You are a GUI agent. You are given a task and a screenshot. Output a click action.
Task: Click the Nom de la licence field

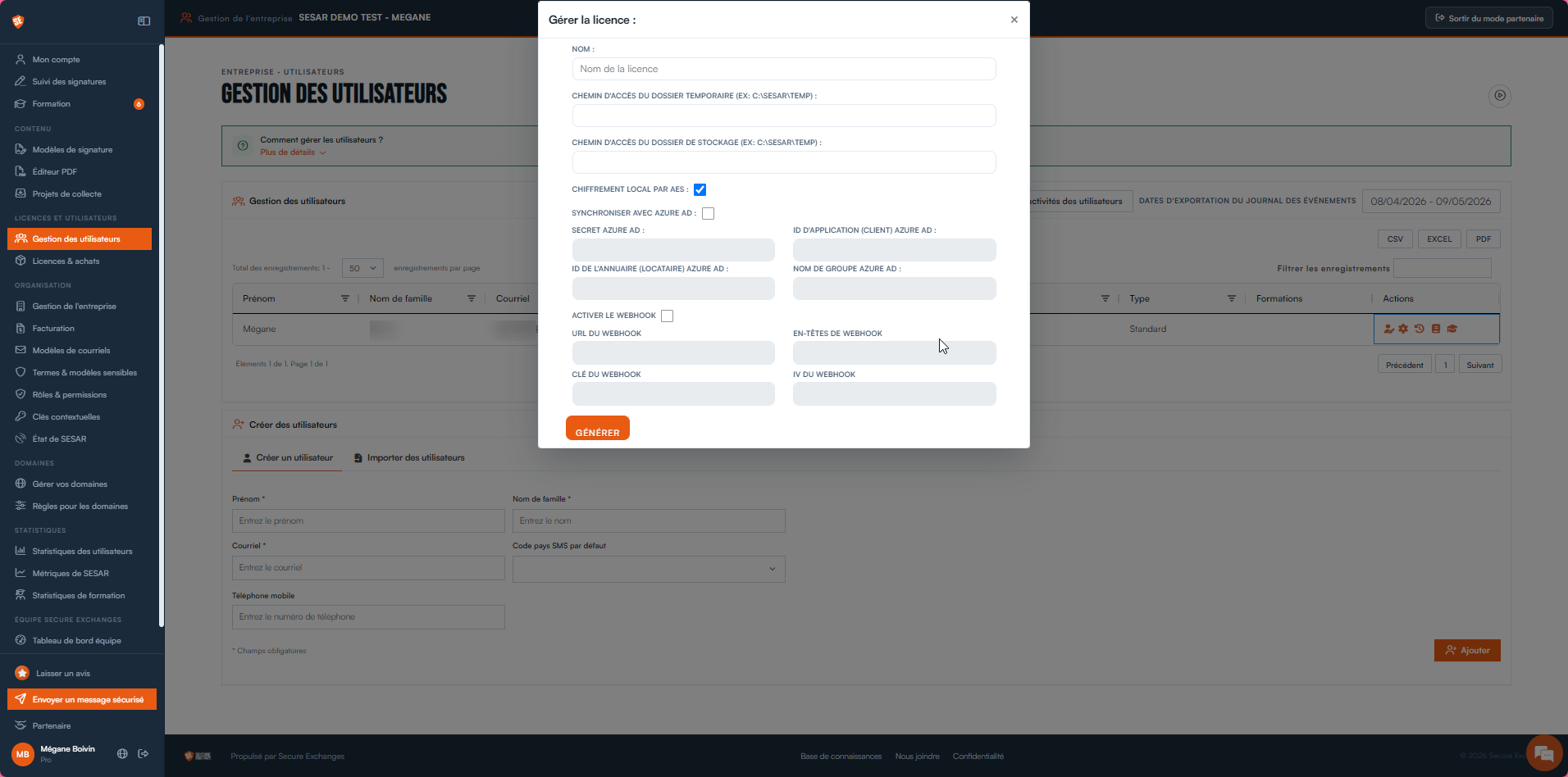click(x=784, y=69)
